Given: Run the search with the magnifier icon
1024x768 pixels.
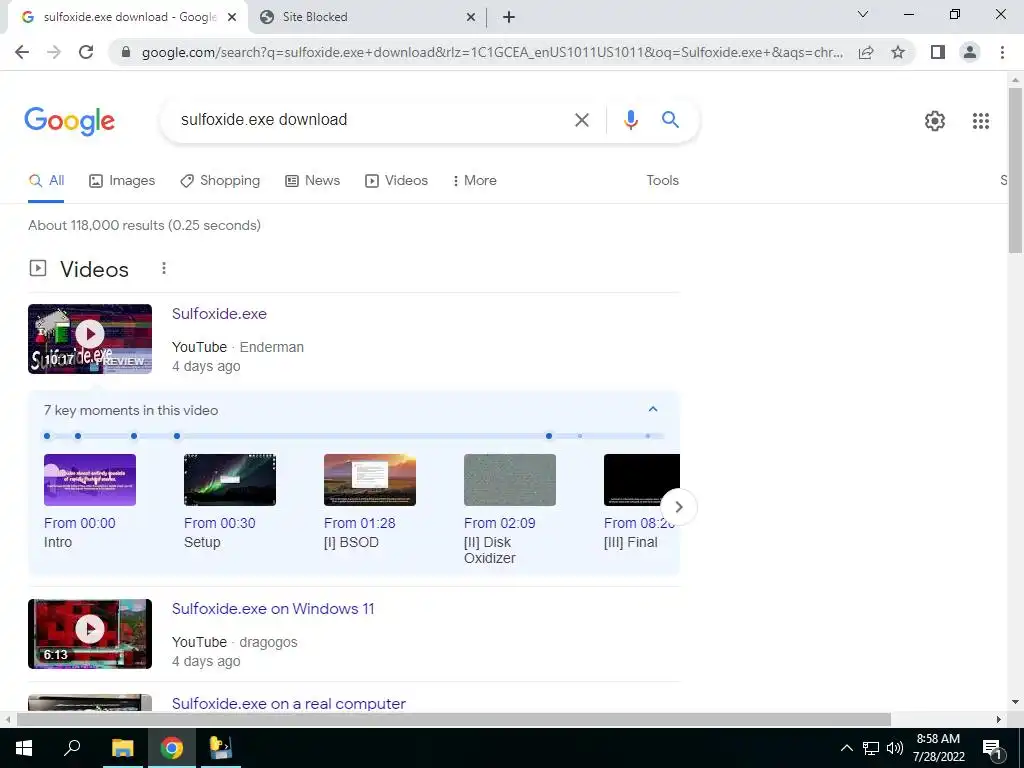Looking at the screenshot, I should [670, 120].
